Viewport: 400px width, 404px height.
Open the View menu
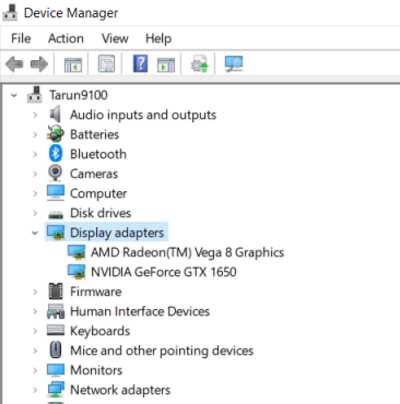[x=115, y=38]
